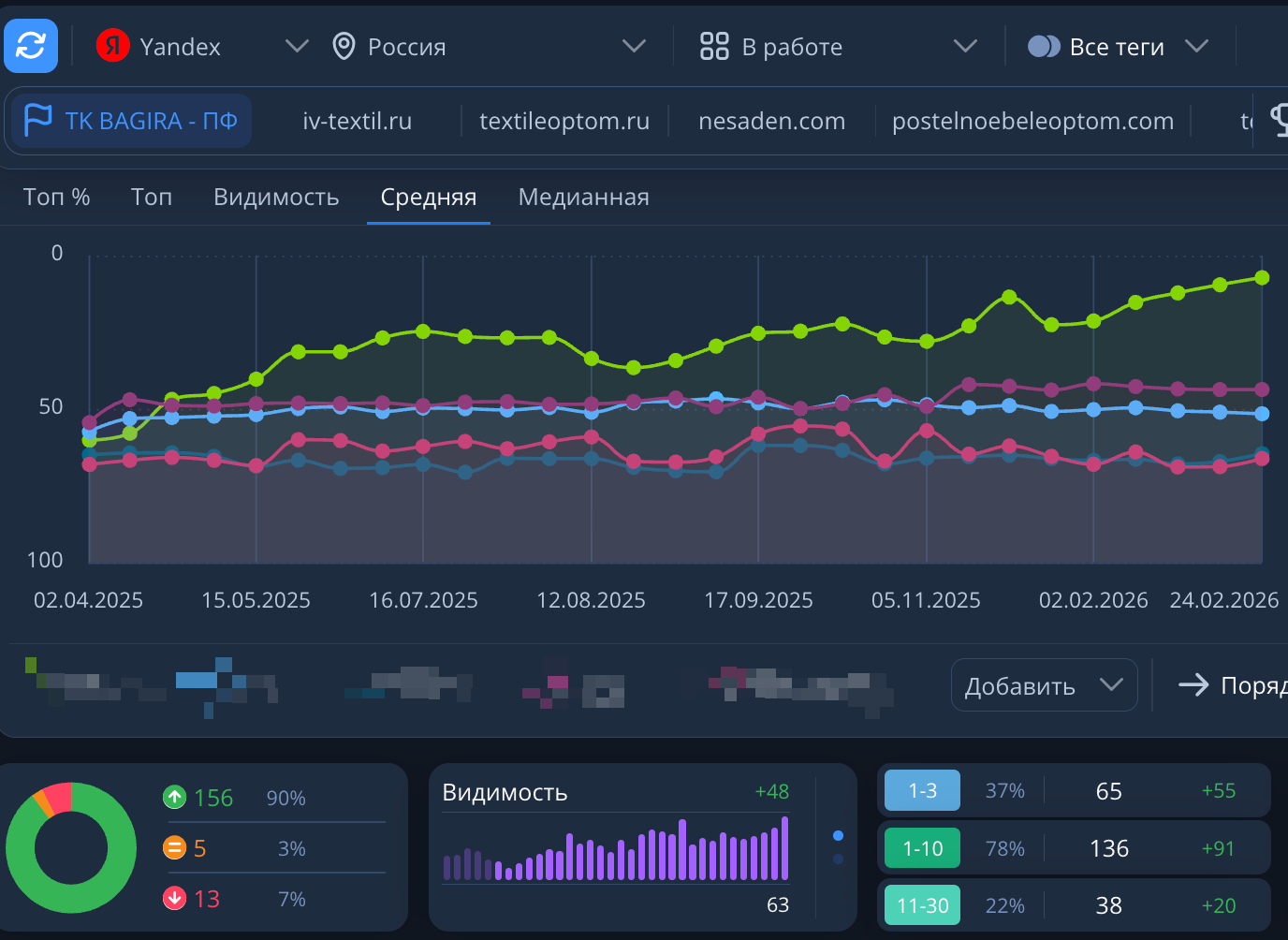1288x940 pixels.
Task: Open the Добавить dropdown
Action: click(x=1043, y=684)
